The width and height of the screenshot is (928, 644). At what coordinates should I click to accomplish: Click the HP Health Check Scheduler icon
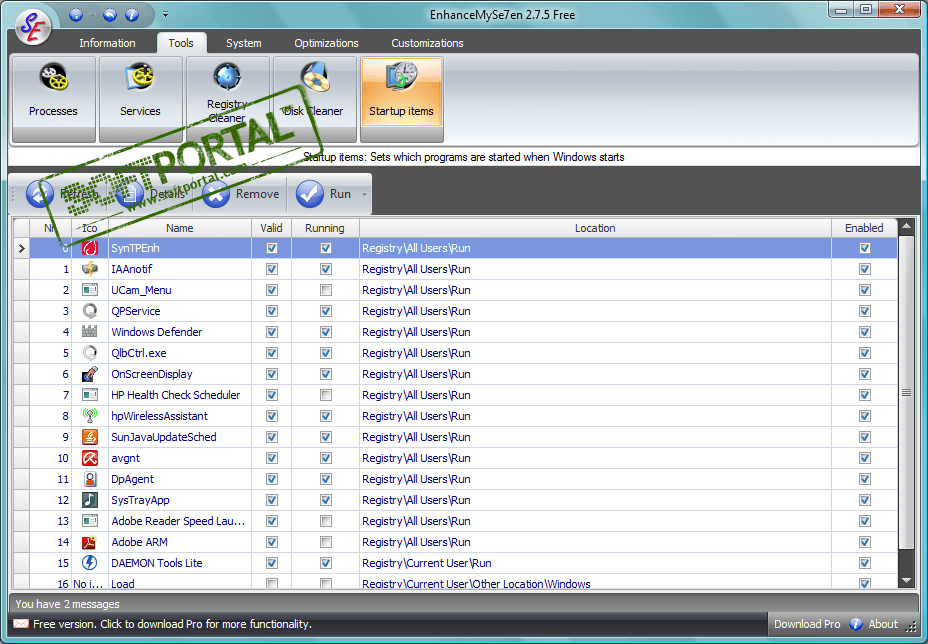pyautogui.click(x=90, y=395)
